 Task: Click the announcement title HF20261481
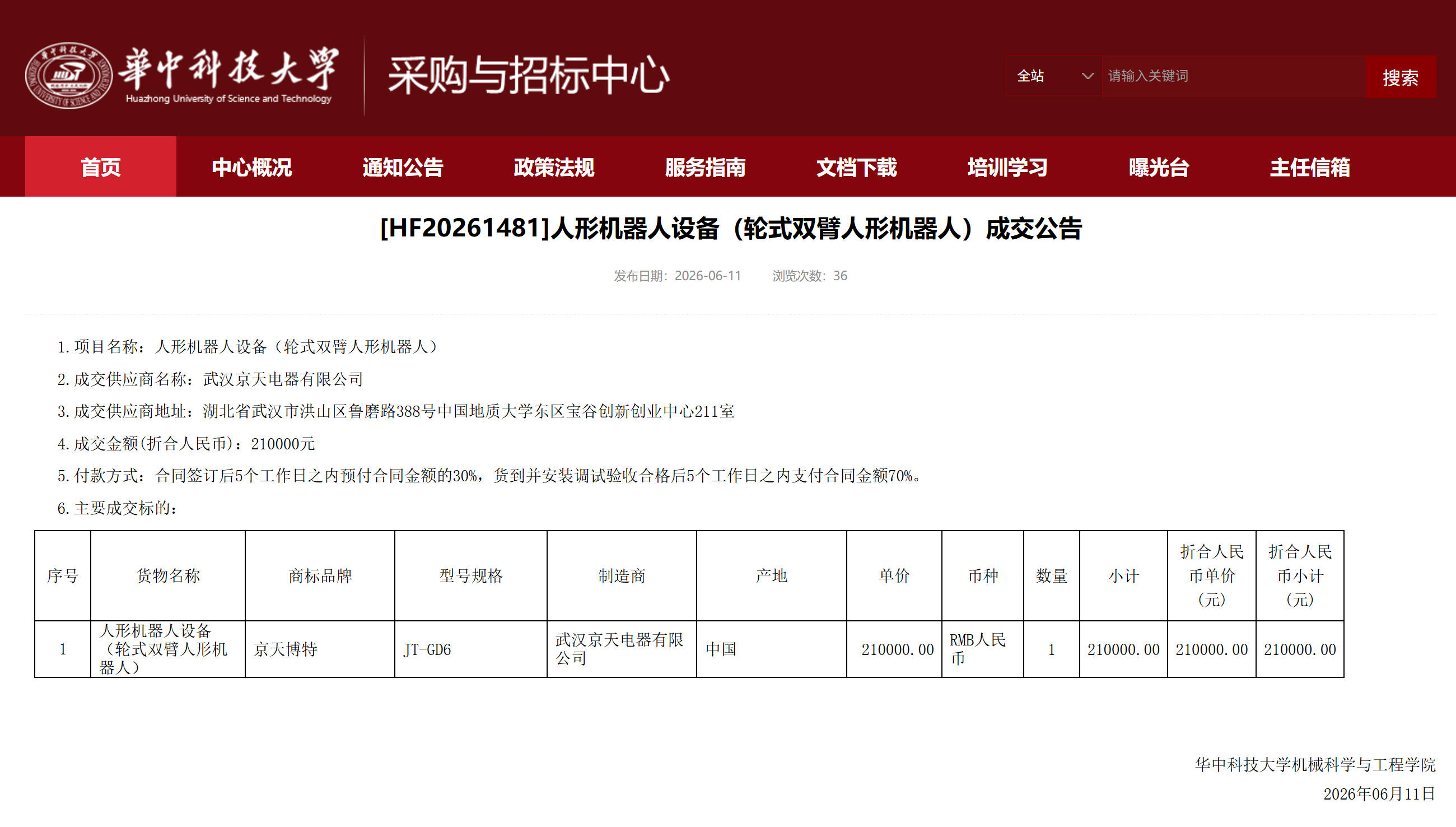tap(731, 229)
